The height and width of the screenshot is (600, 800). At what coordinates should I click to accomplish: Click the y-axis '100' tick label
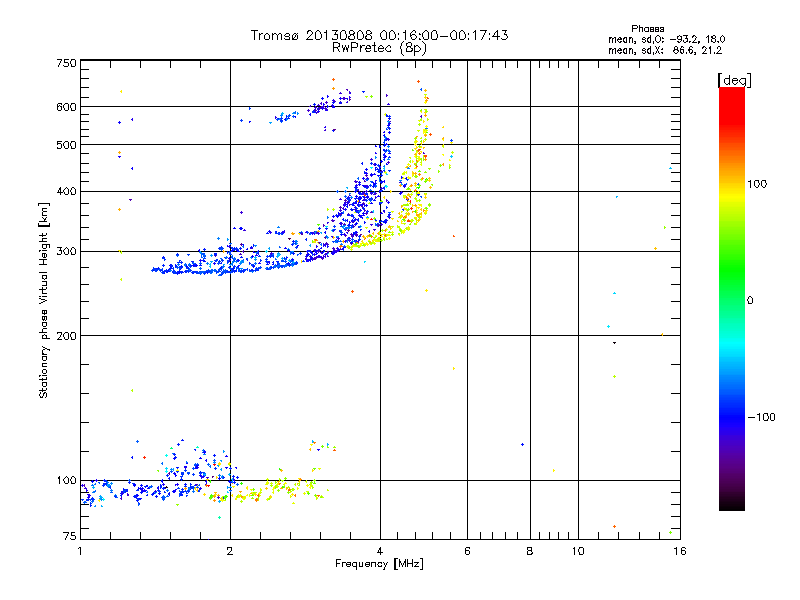pyautogui.click(x=66, y=480)
